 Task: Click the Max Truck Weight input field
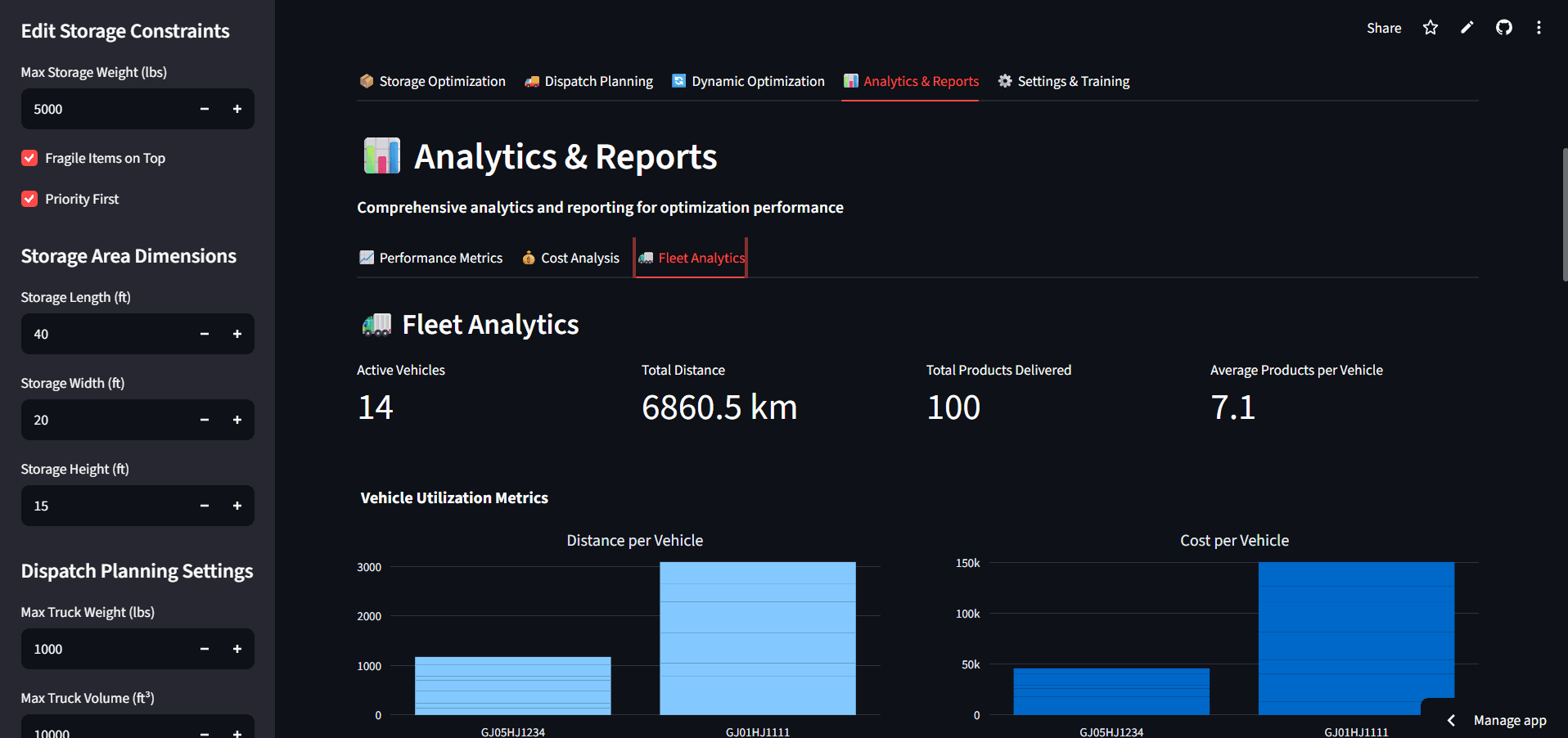click(105, 649)
